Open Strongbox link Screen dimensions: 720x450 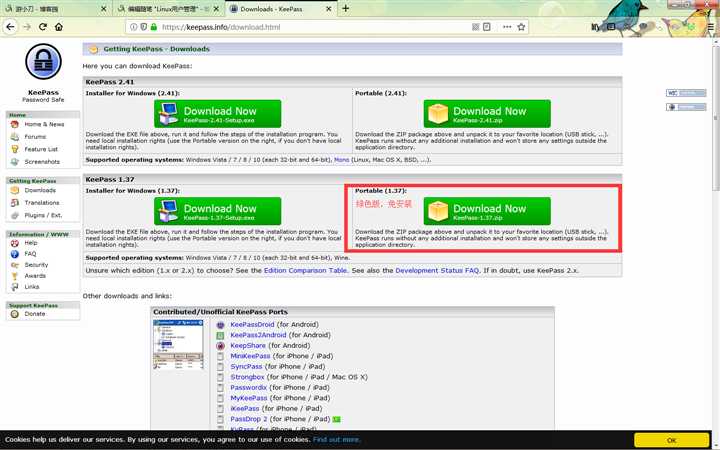tap(248, 377)
